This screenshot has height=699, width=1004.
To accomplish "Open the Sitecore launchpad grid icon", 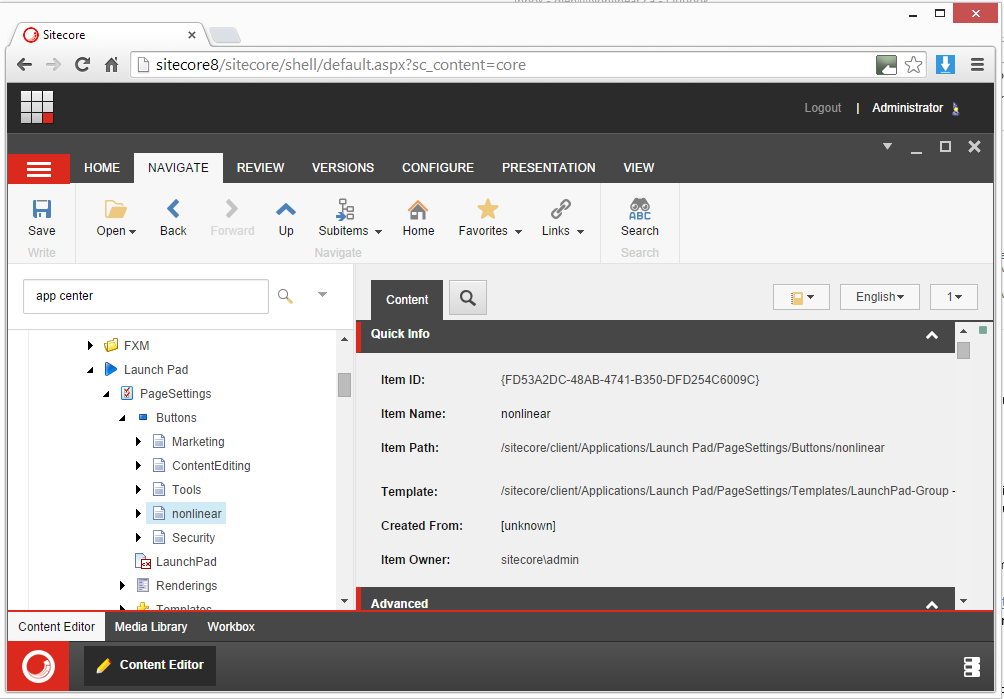I will [x=36, y=106].
